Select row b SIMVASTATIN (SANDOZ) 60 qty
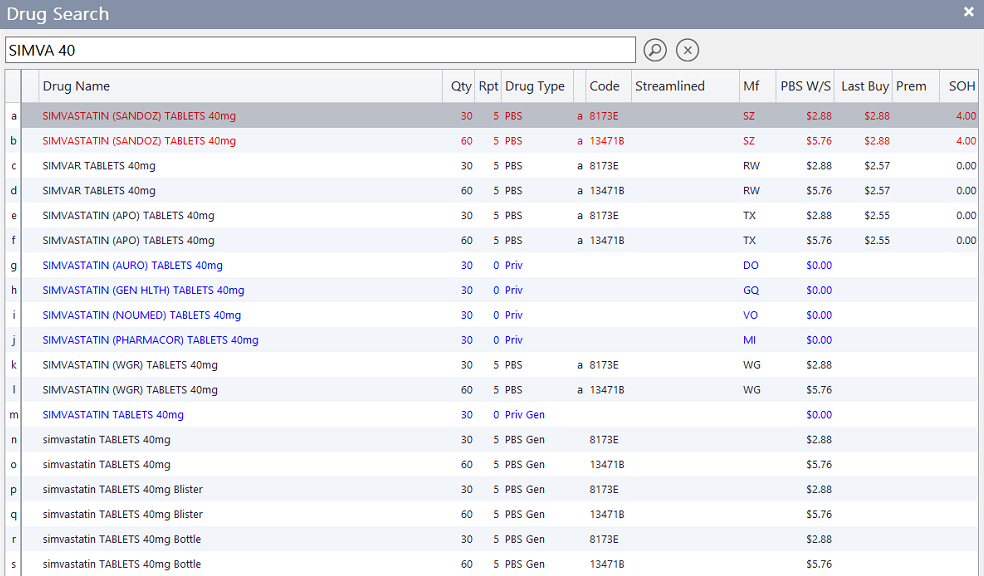984x576 pixels. 491,141
